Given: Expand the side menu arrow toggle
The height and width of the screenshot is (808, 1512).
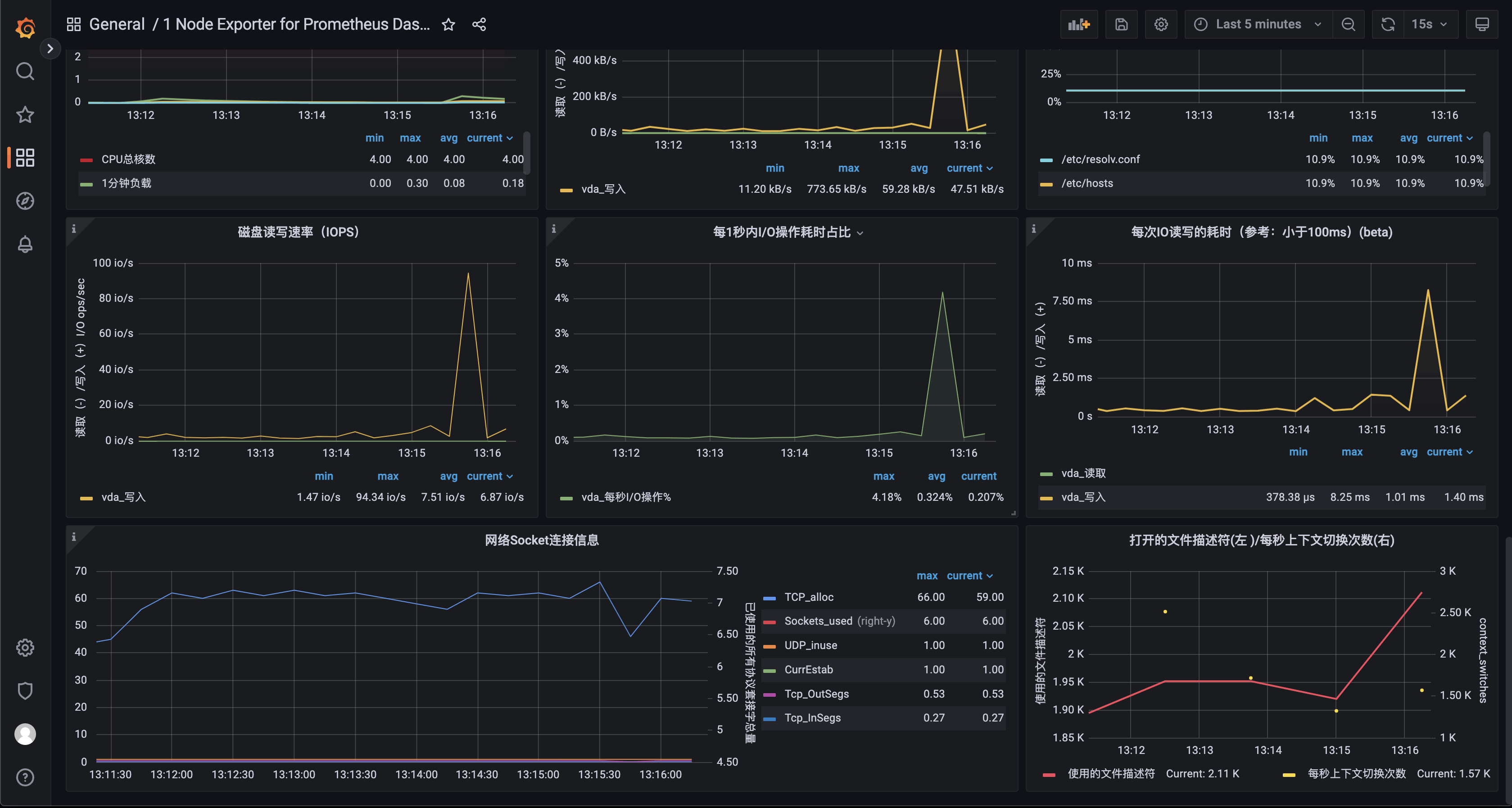Looking at the screenshot, I should (50, 49).
